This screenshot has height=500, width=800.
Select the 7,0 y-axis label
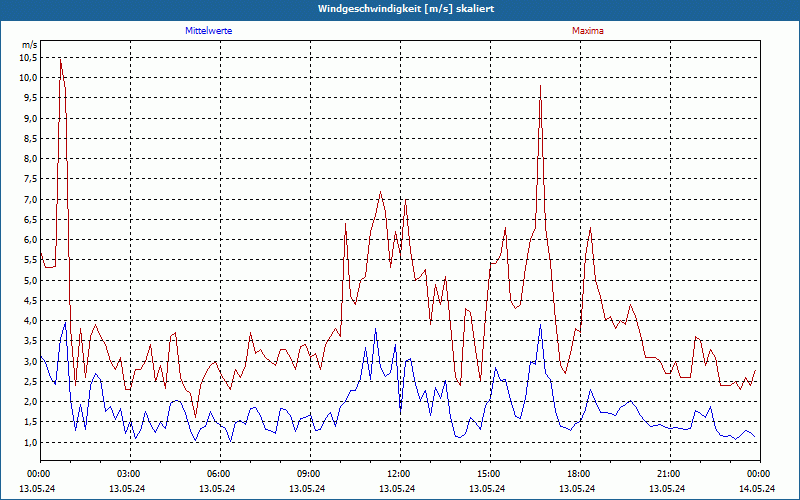[x=31, y=199]
